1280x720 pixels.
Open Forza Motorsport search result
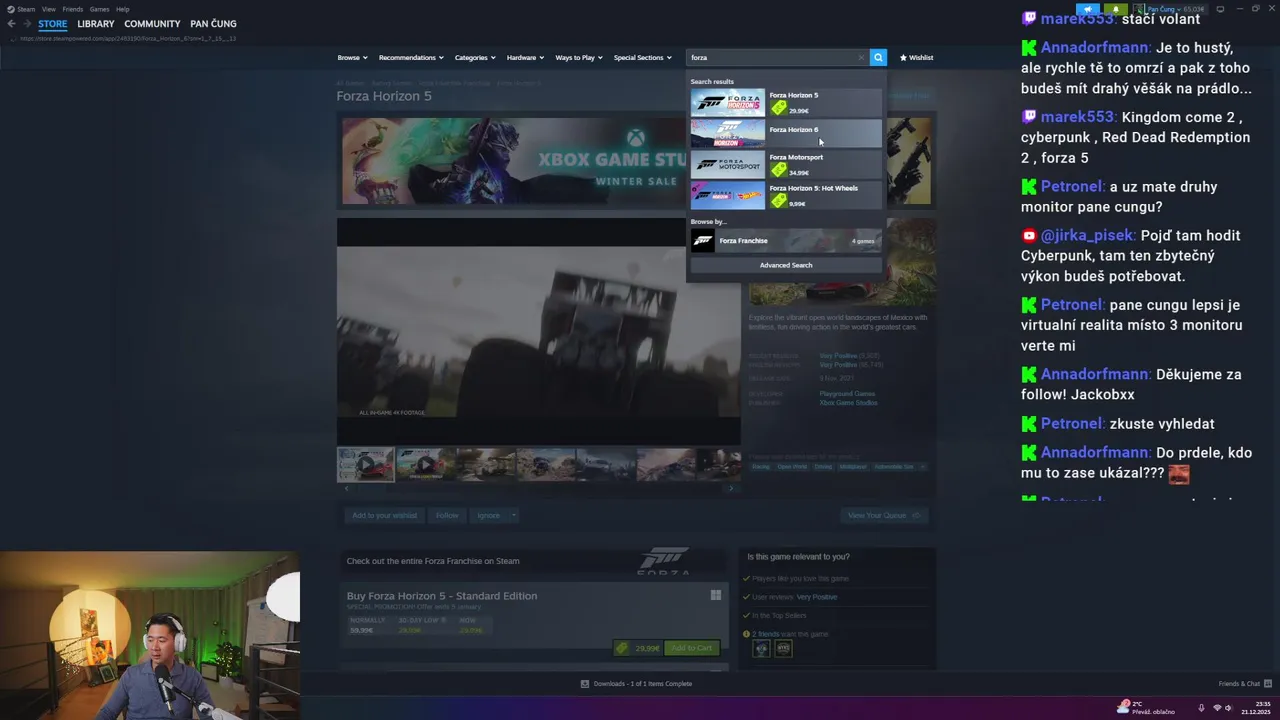coord(786,164)
